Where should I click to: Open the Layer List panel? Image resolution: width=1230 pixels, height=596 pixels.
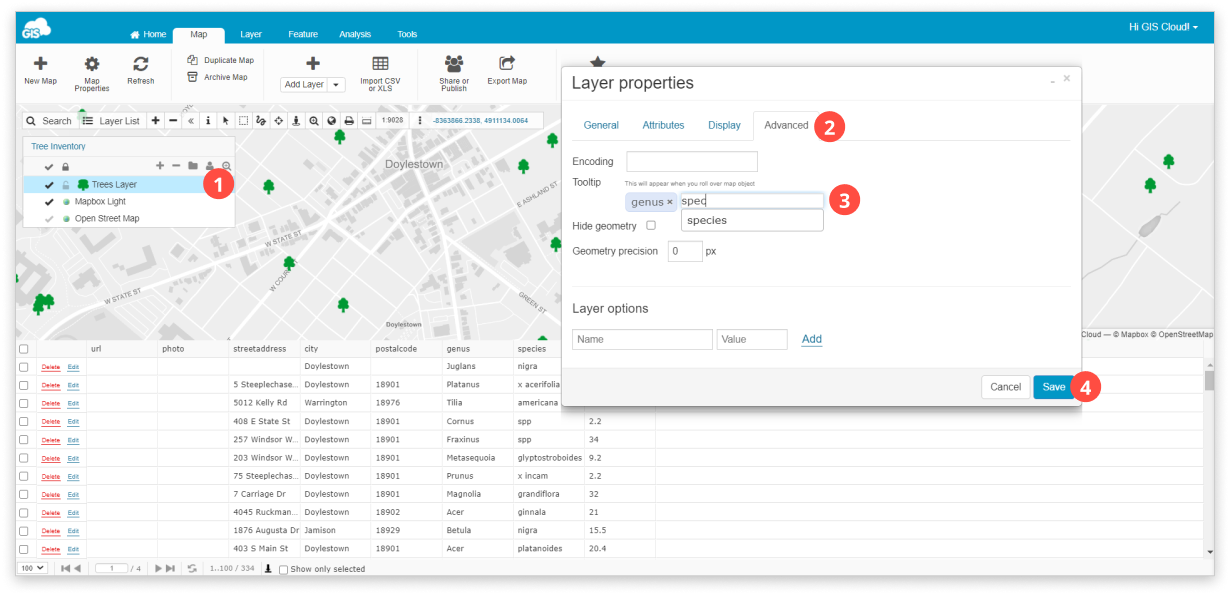(113, 120)
